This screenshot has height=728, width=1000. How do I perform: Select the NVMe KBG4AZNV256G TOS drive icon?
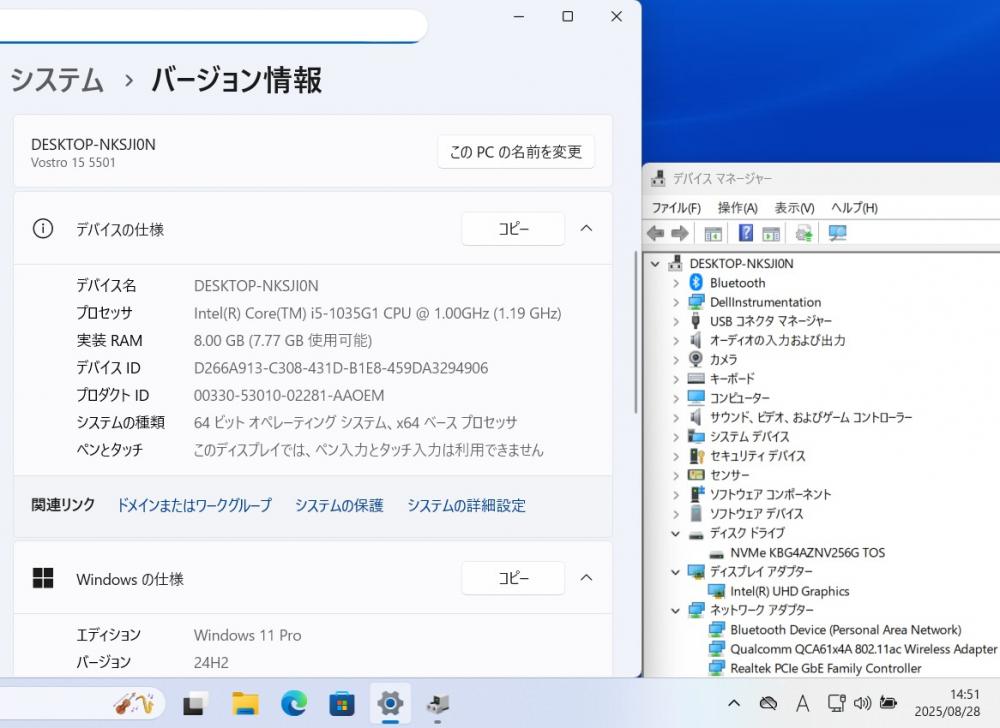pyautogui.click(x=717, y=553)
